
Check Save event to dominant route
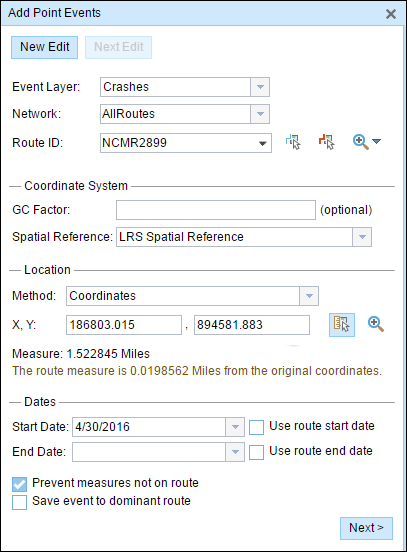pyautogui.click(x=19, y=502)
